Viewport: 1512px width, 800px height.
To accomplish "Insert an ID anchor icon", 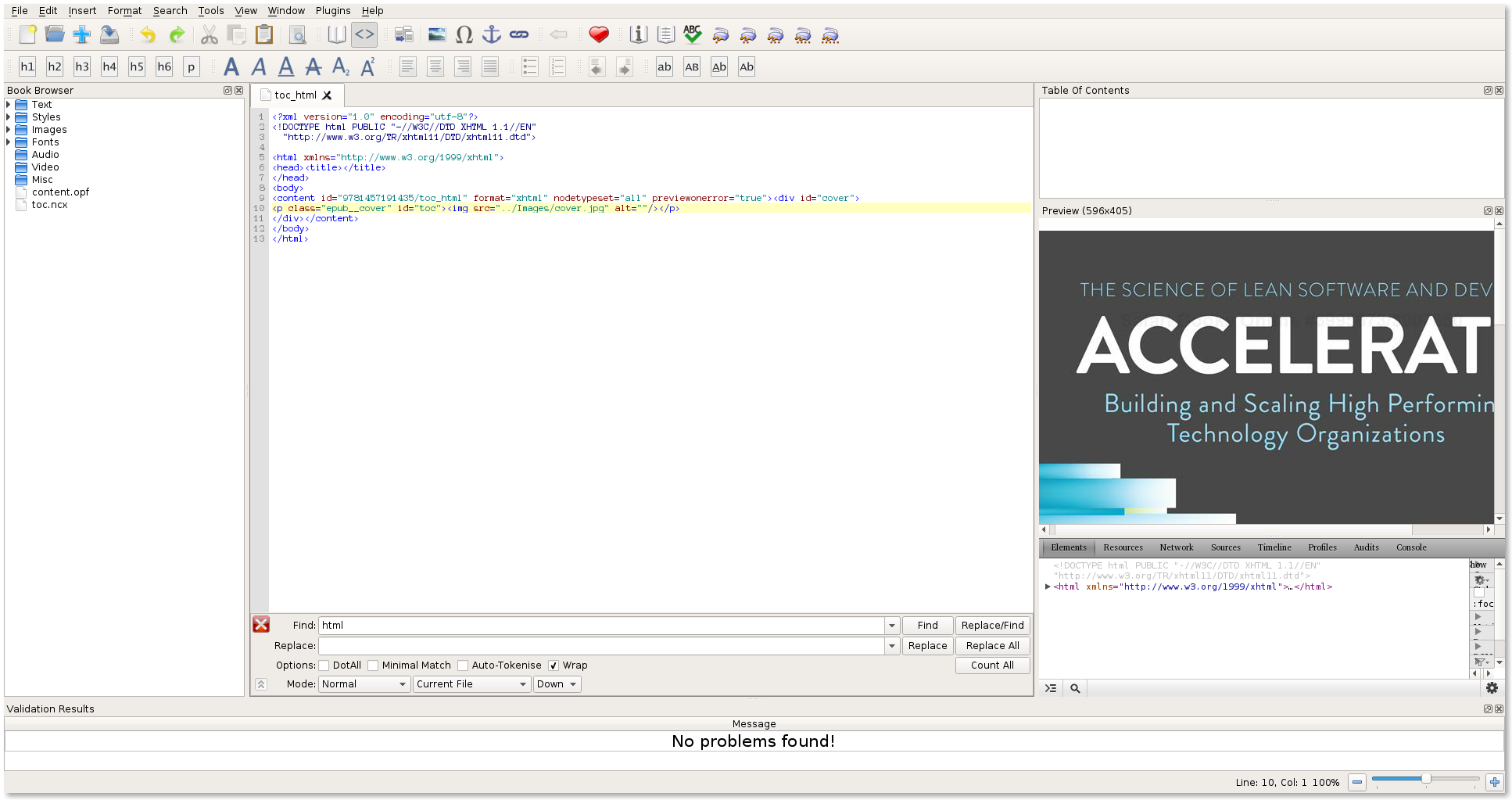I will [492, 34].
